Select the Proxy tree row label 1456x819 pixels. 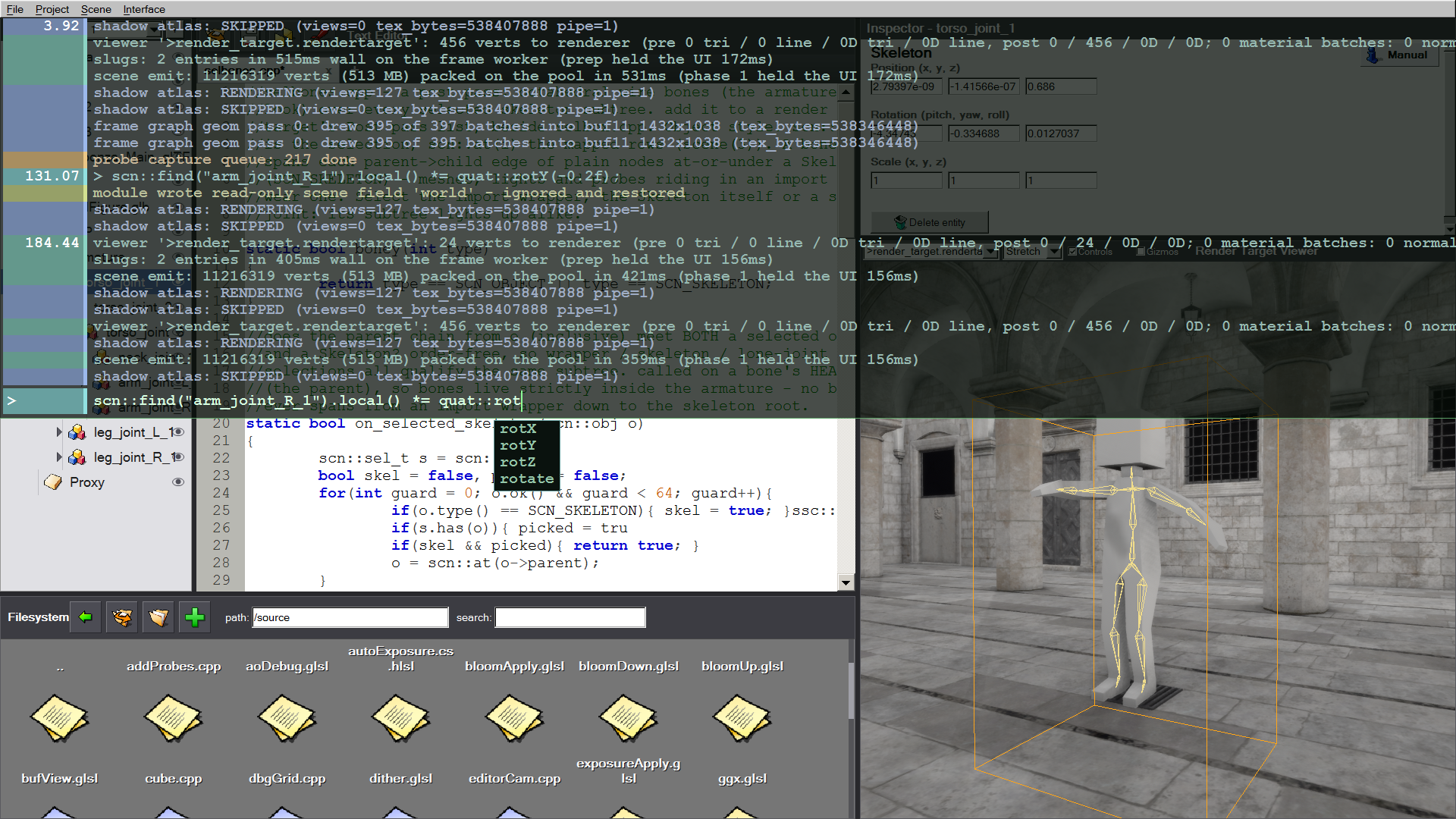(87, 482)
